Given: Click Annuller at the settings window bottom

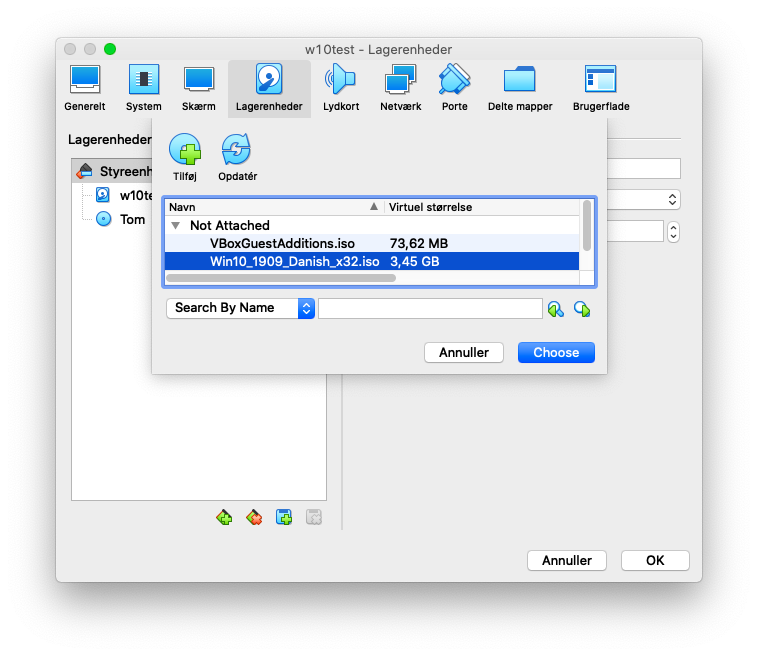Looking at the screenshot, I should click(x=567, y=560).
